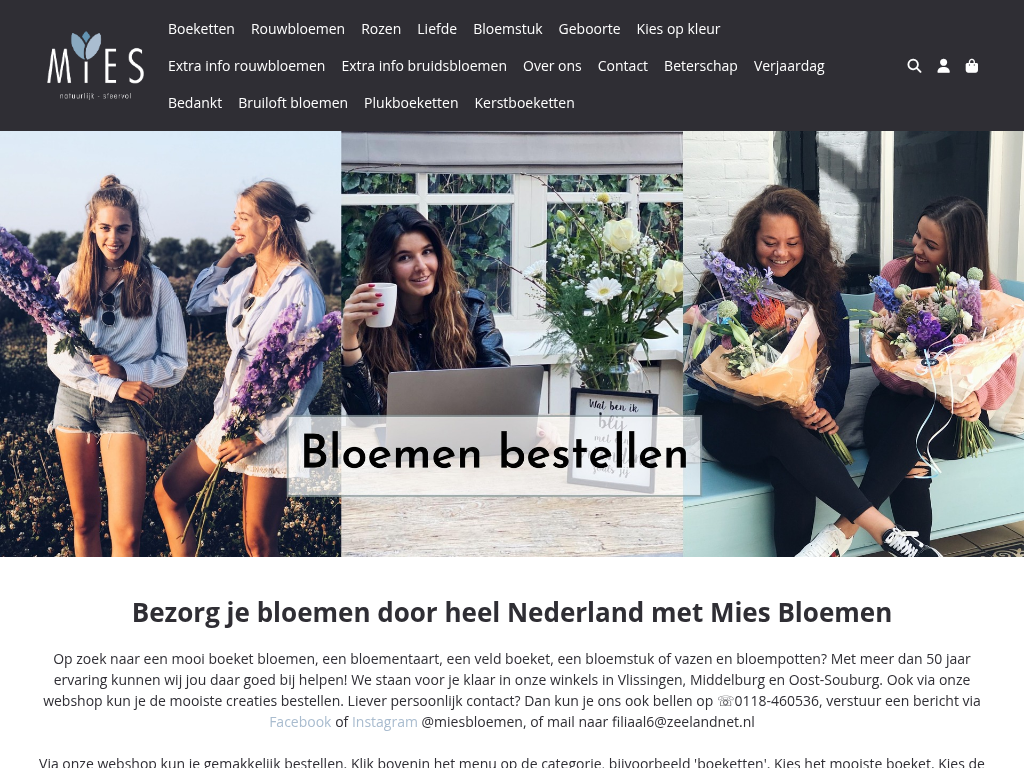Go to Rouwbloemen category
Viewport: 1024px width, 768px height.
pyautogui.click(x=298, y=29)
